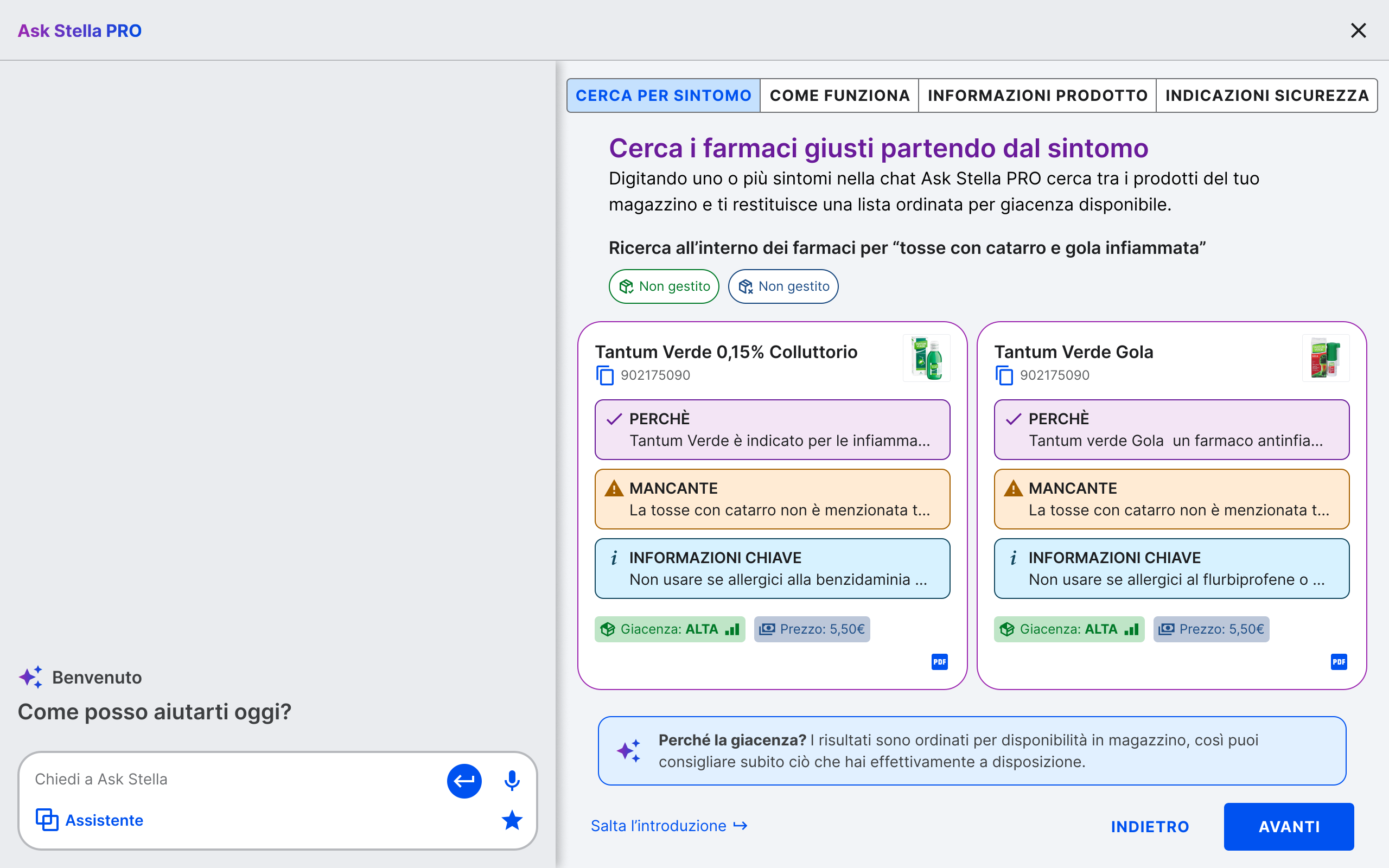Switch to the Come funziona tab
Image resolution: width=1389 pixels, height=868 pixels.
[839, 95]
